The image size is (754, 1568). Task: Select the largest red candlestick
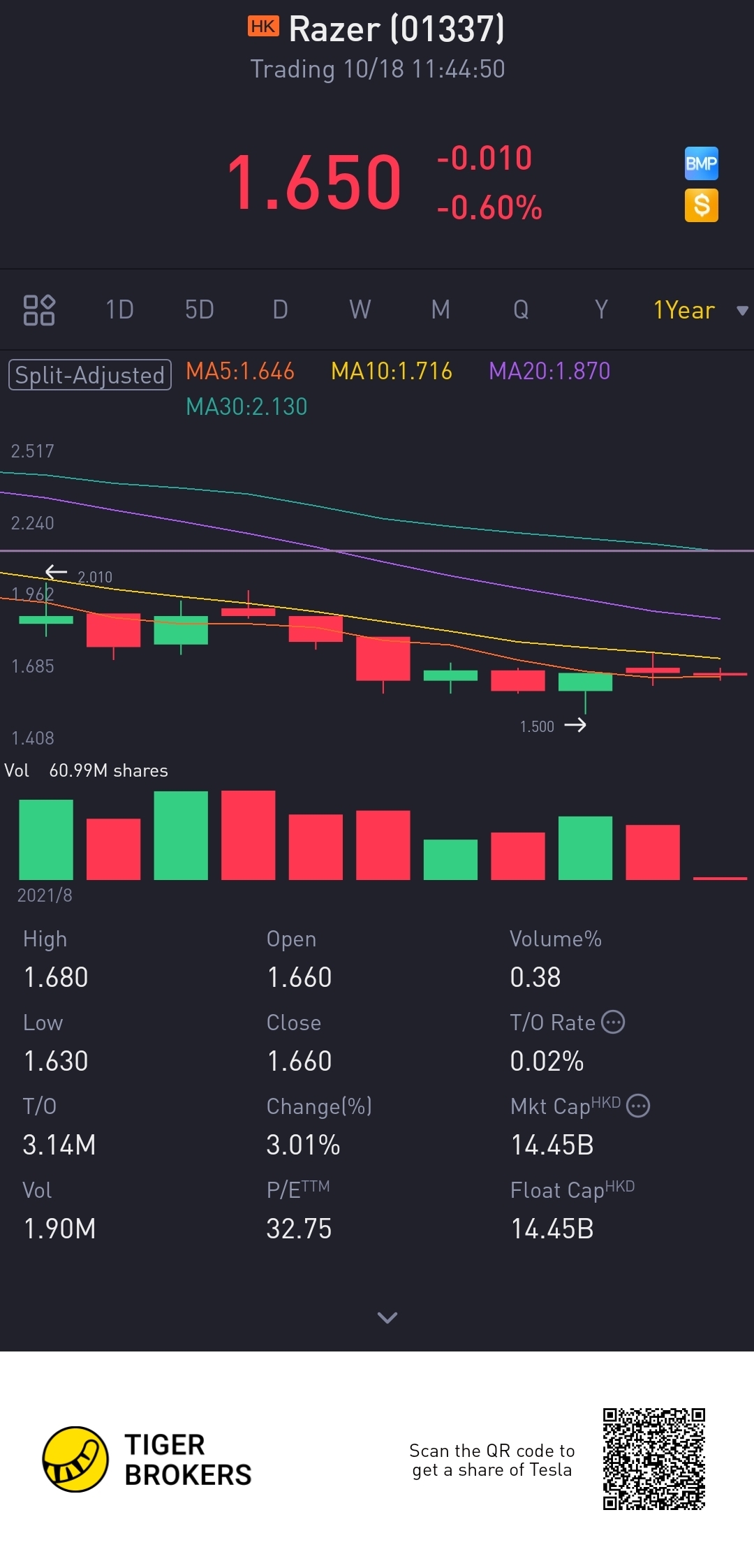click(x=383, y=658)
